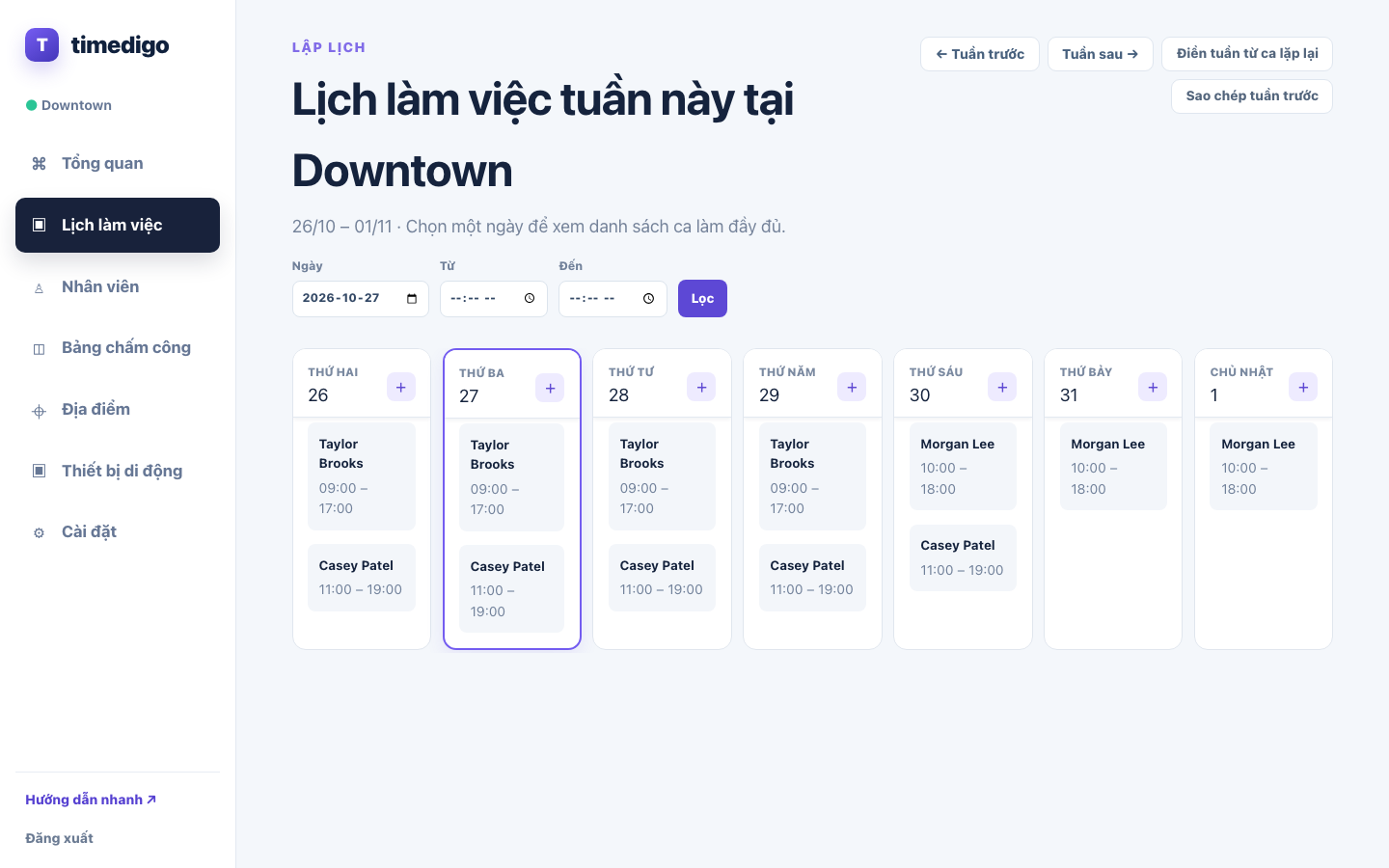Add a shift on Chủ Nhật 1

click(1303, 387)
